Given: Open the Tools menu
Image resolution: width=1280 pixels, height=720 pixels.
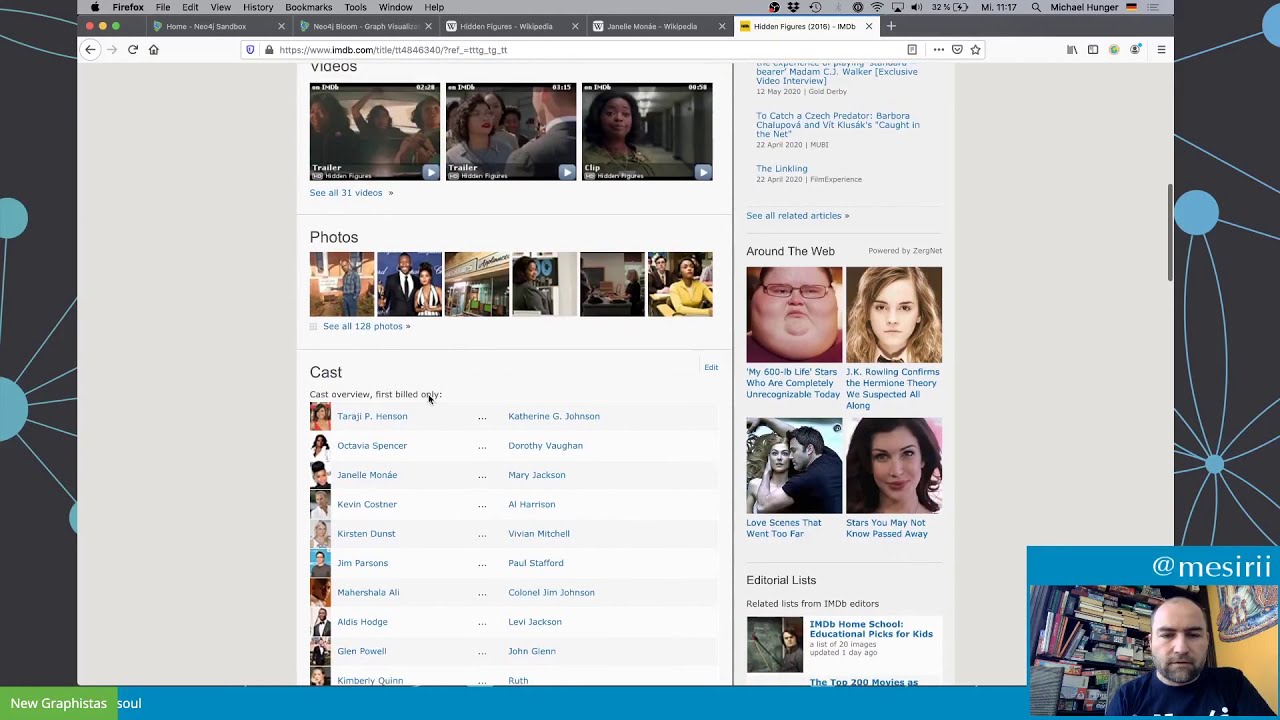Looking at the screenshot, I should 355,7.
